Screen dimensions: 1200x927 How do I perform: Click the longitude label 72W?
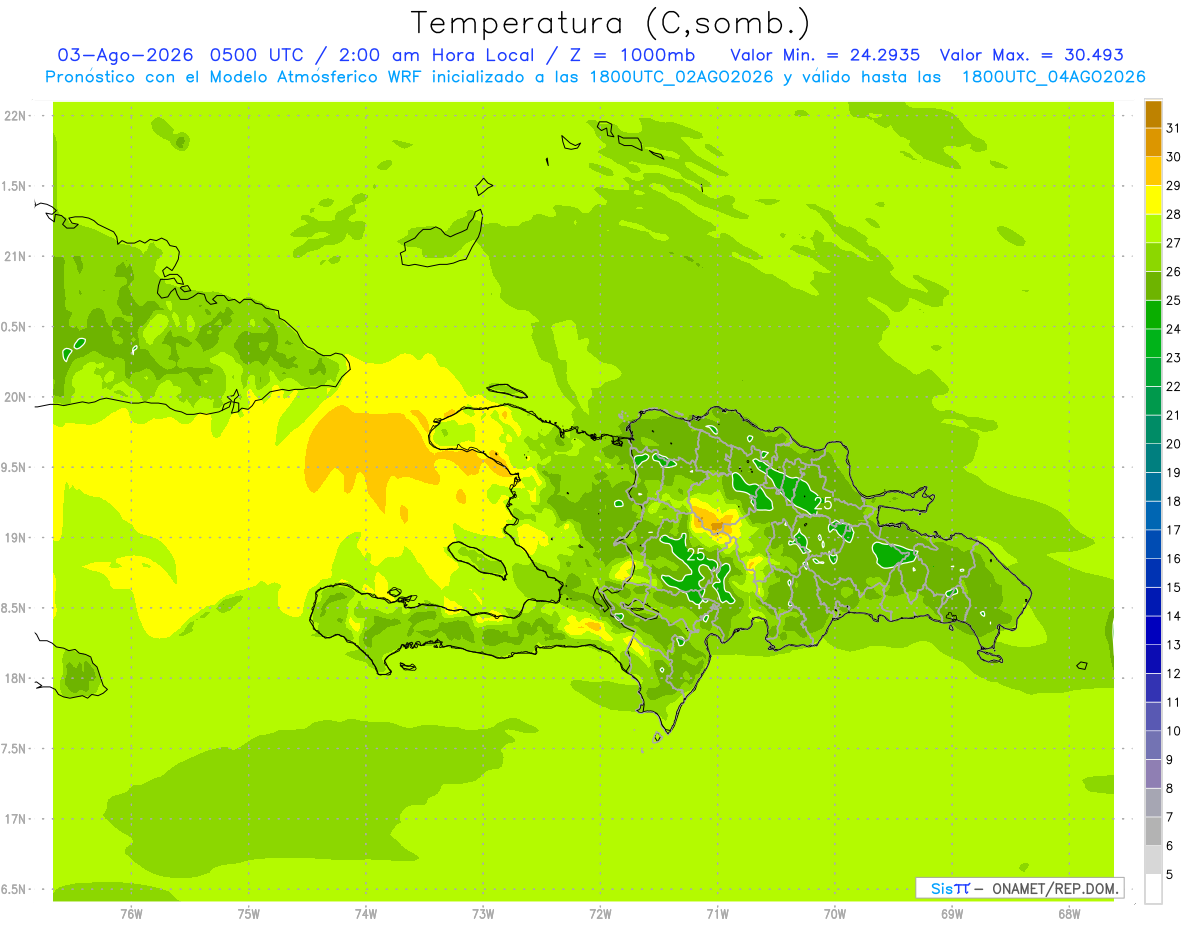point(600,914)
